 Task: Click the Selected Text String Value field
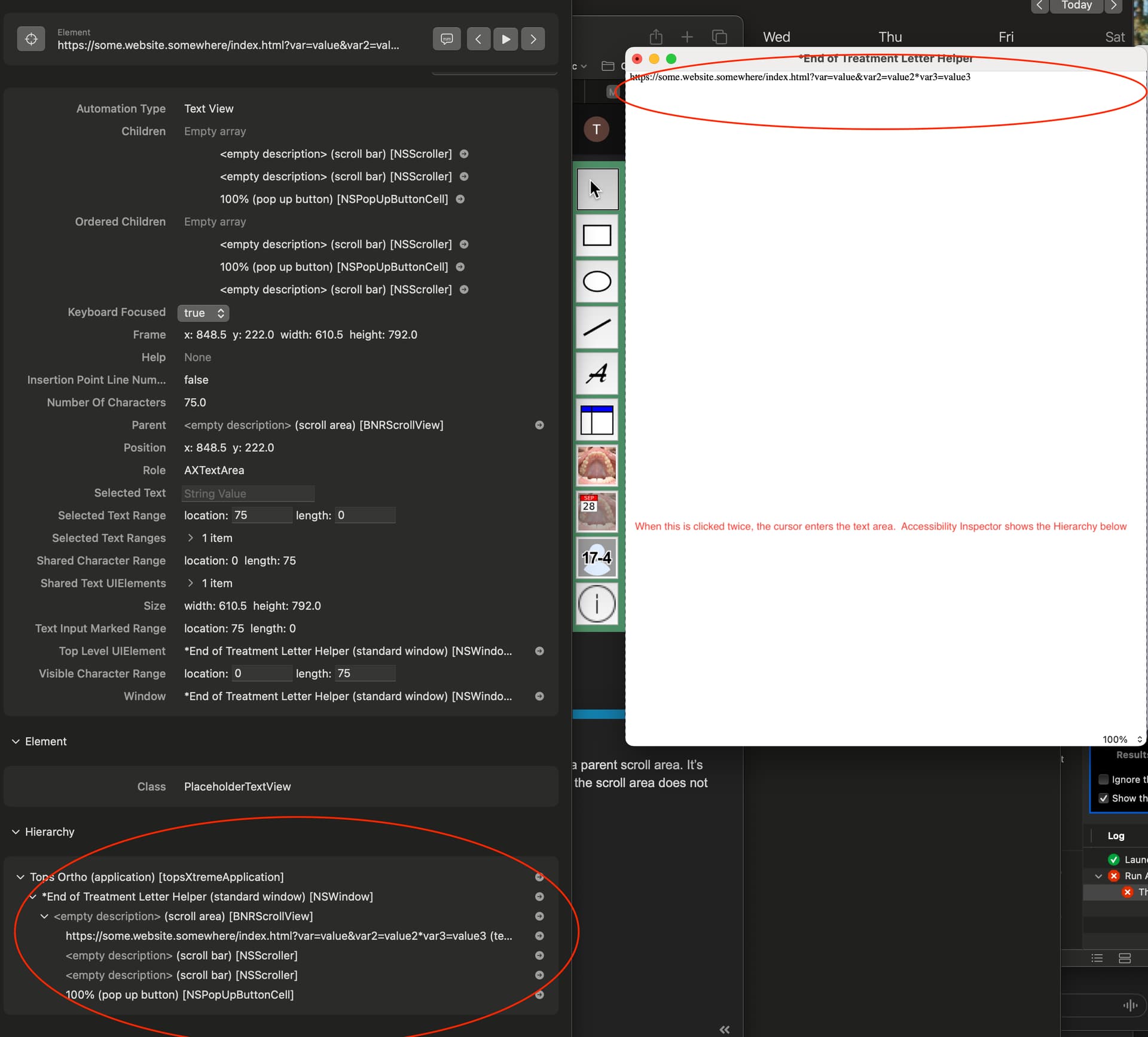(248, 494)
